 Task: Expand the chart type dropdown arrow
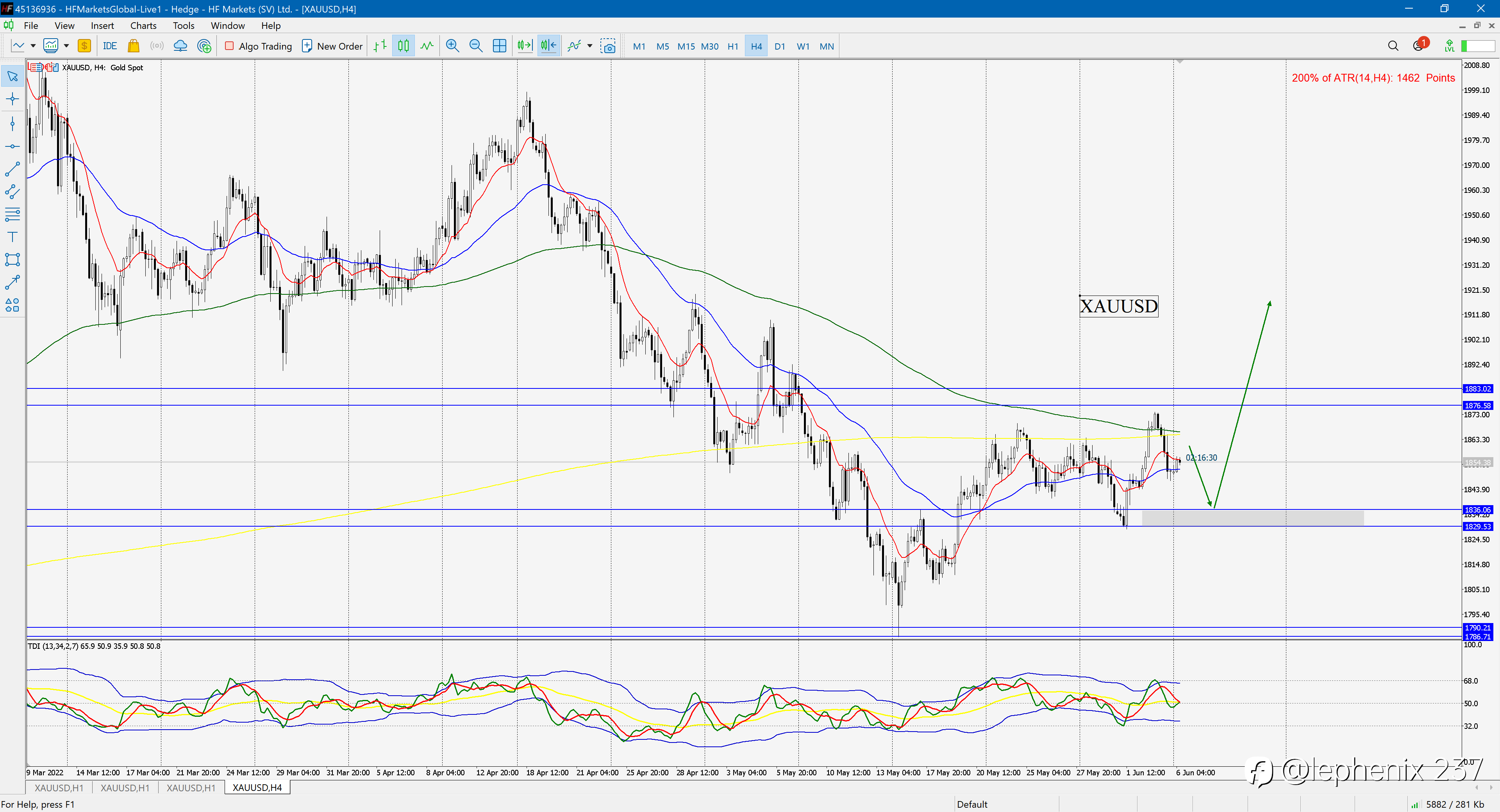(x=33, y=46)
